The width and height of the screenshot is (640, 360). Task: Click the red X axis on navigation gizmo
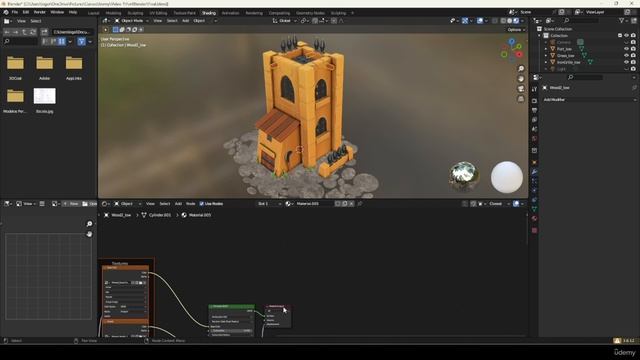click(x=519, y=54)
